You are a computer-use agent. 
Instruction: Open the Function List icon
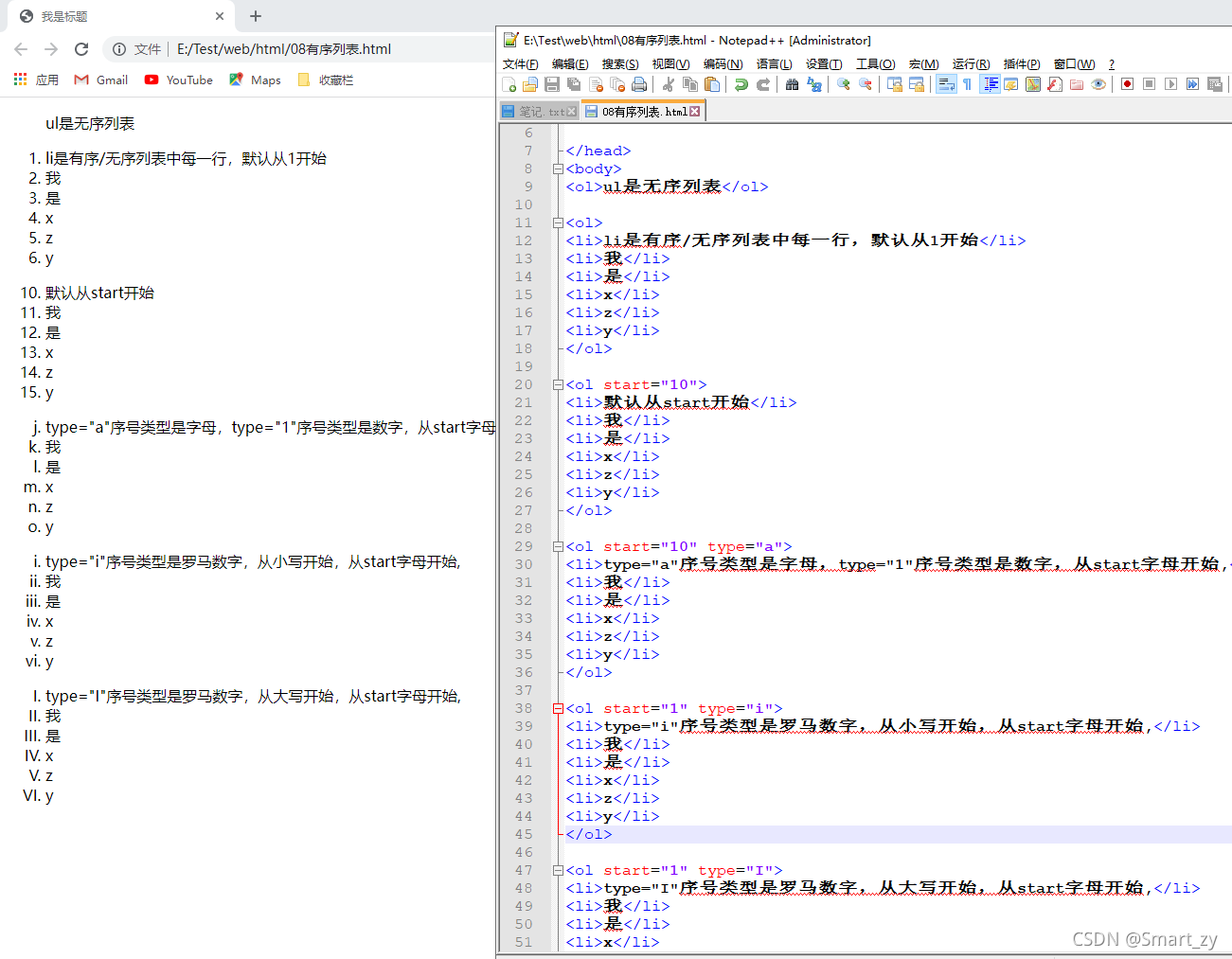pyautogui.click(x=1054, y=84)
